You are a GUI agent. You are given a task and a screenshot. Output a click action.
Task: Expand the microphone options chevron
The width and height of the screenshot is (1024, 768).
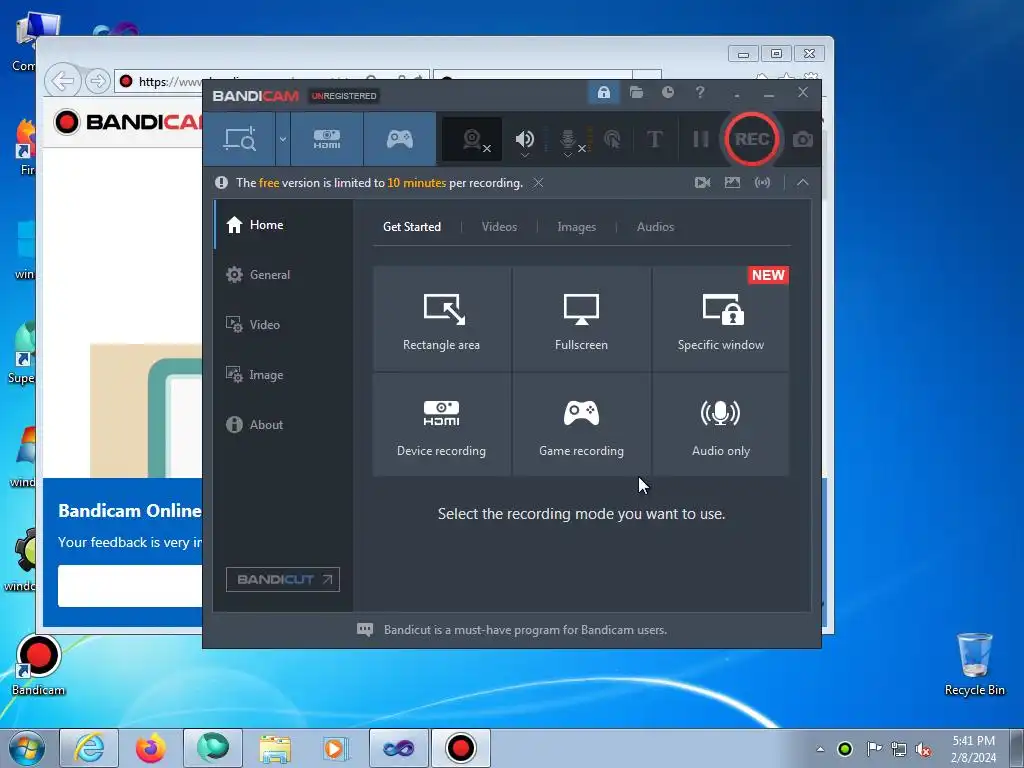(x=568, y=155)
